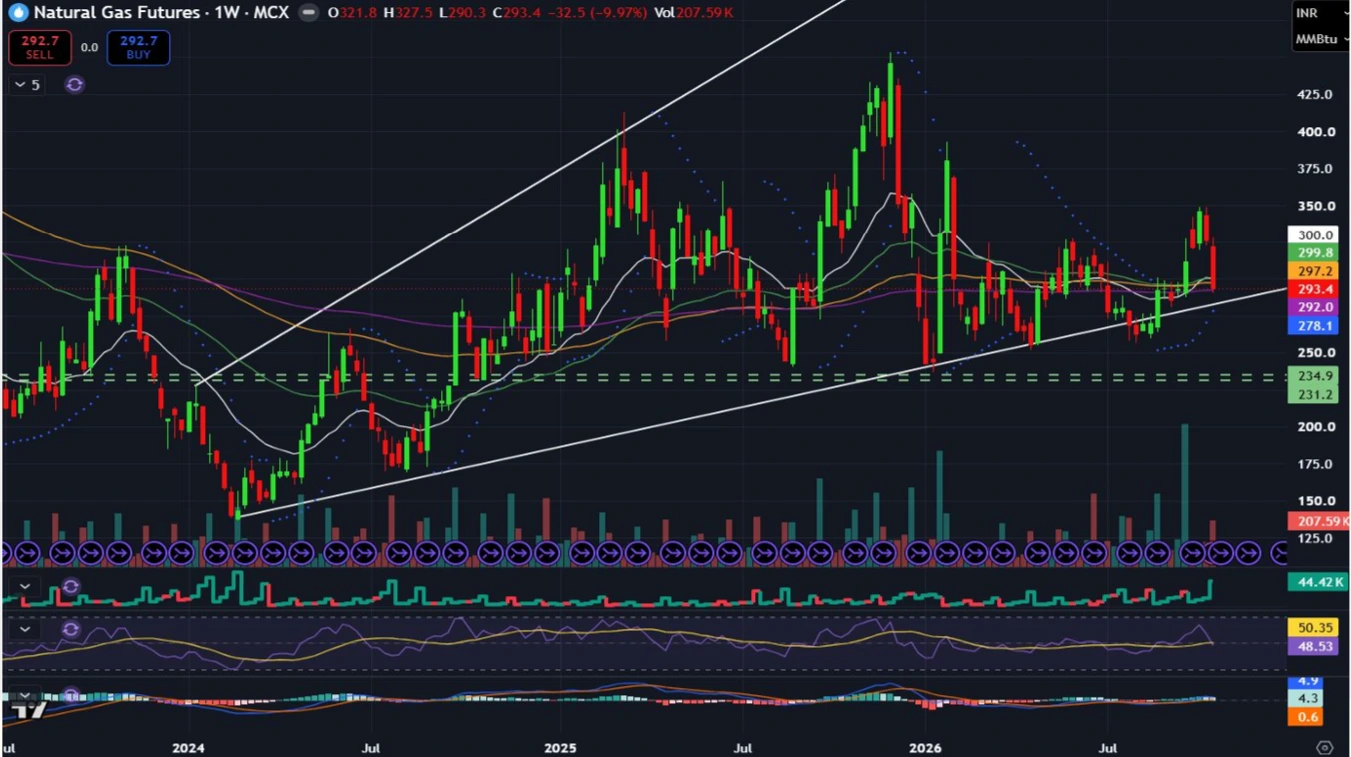Open the INR currency selector
The image size is (1351, 757).
tap(1320, 13)
